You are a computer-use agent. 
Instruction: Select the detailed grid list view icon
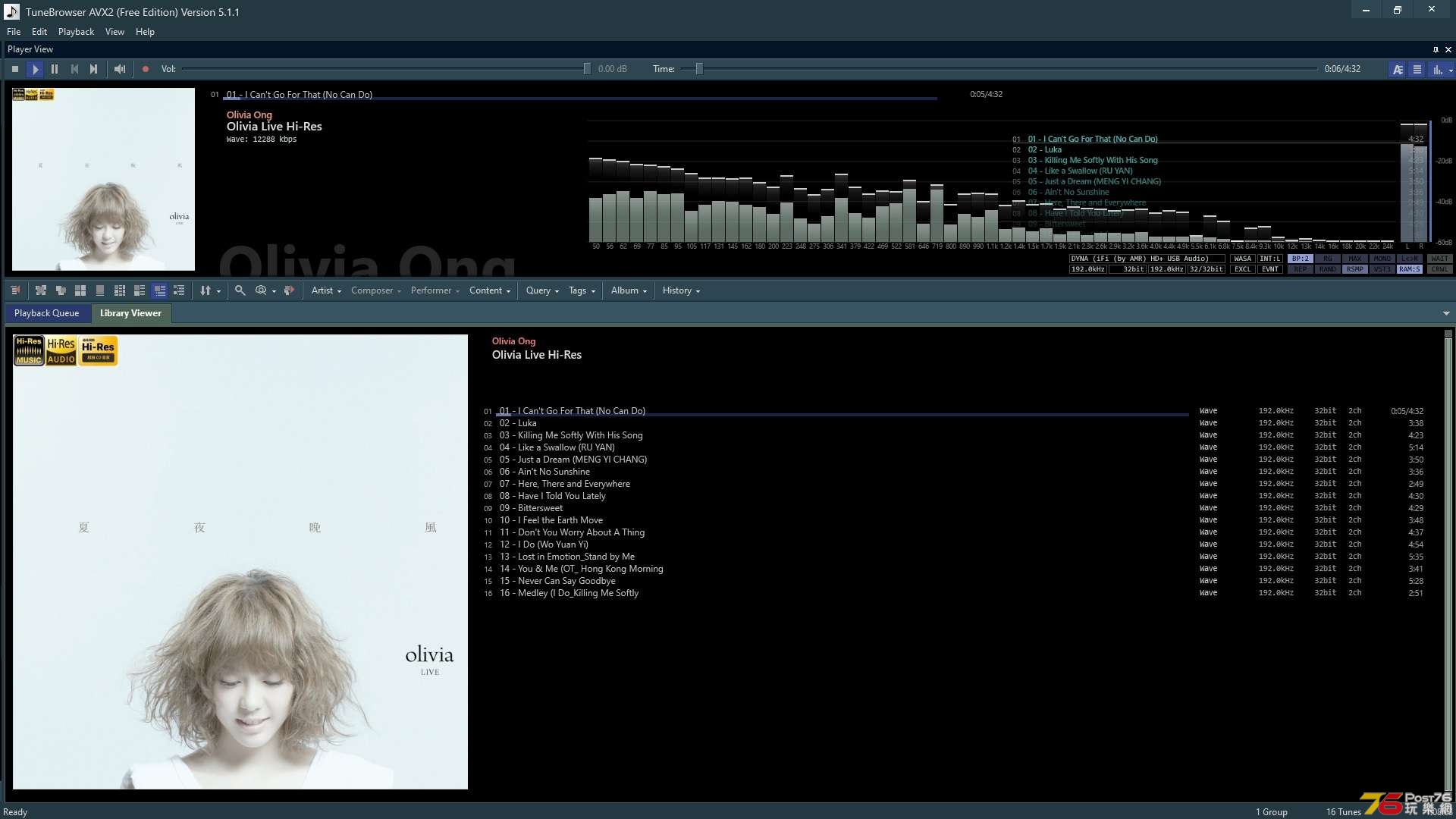(x=120, y=290)
